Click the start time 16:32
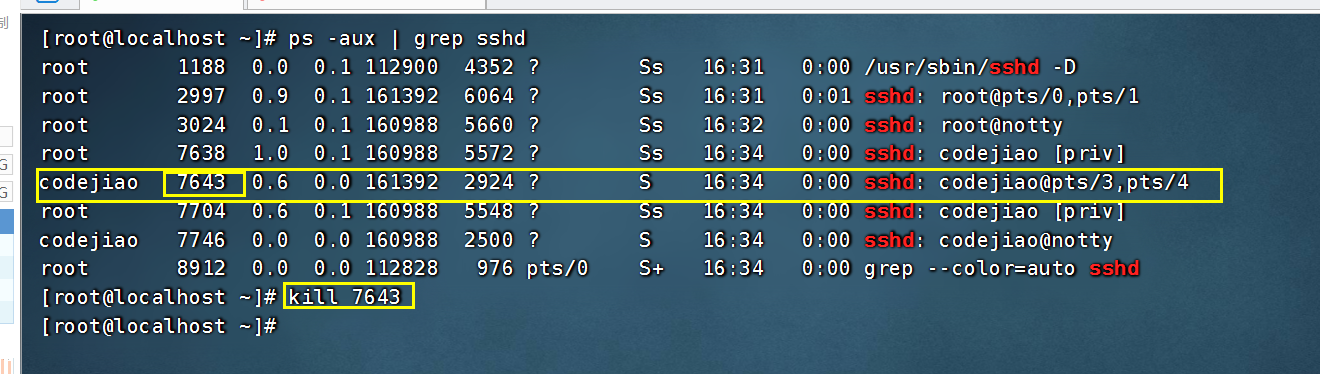This screenshot has height=374, width=1320. [733, 126]
